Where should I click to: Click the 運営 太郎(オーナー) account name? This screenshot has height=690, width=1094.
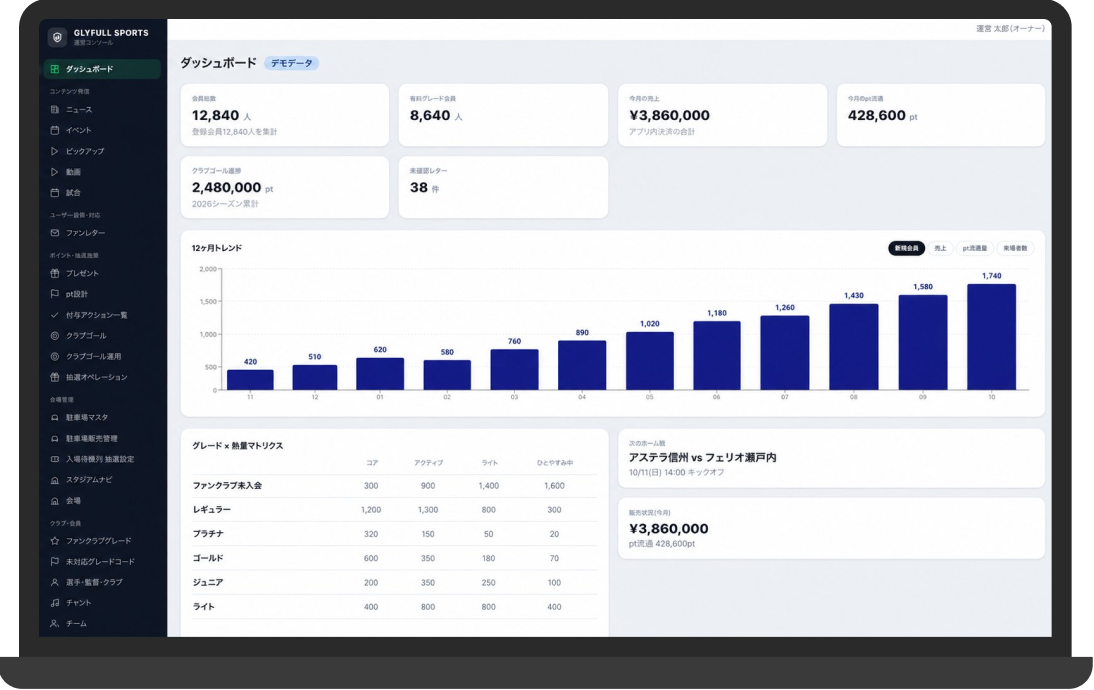(x=1010, y=29)
